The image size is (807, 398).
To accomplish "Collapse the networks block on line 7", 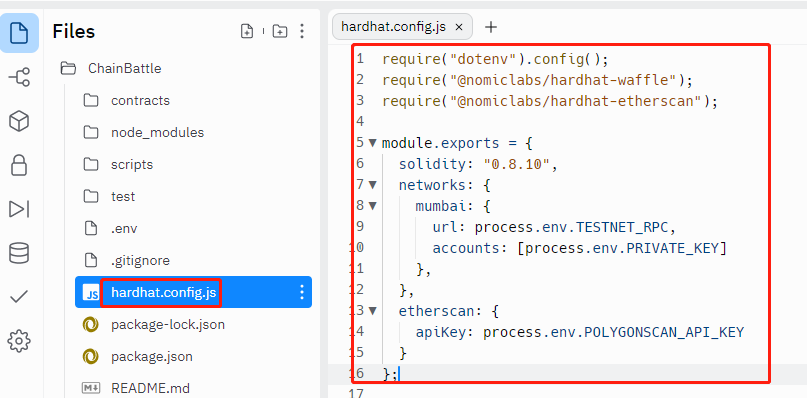I will (x=373, y=184).
